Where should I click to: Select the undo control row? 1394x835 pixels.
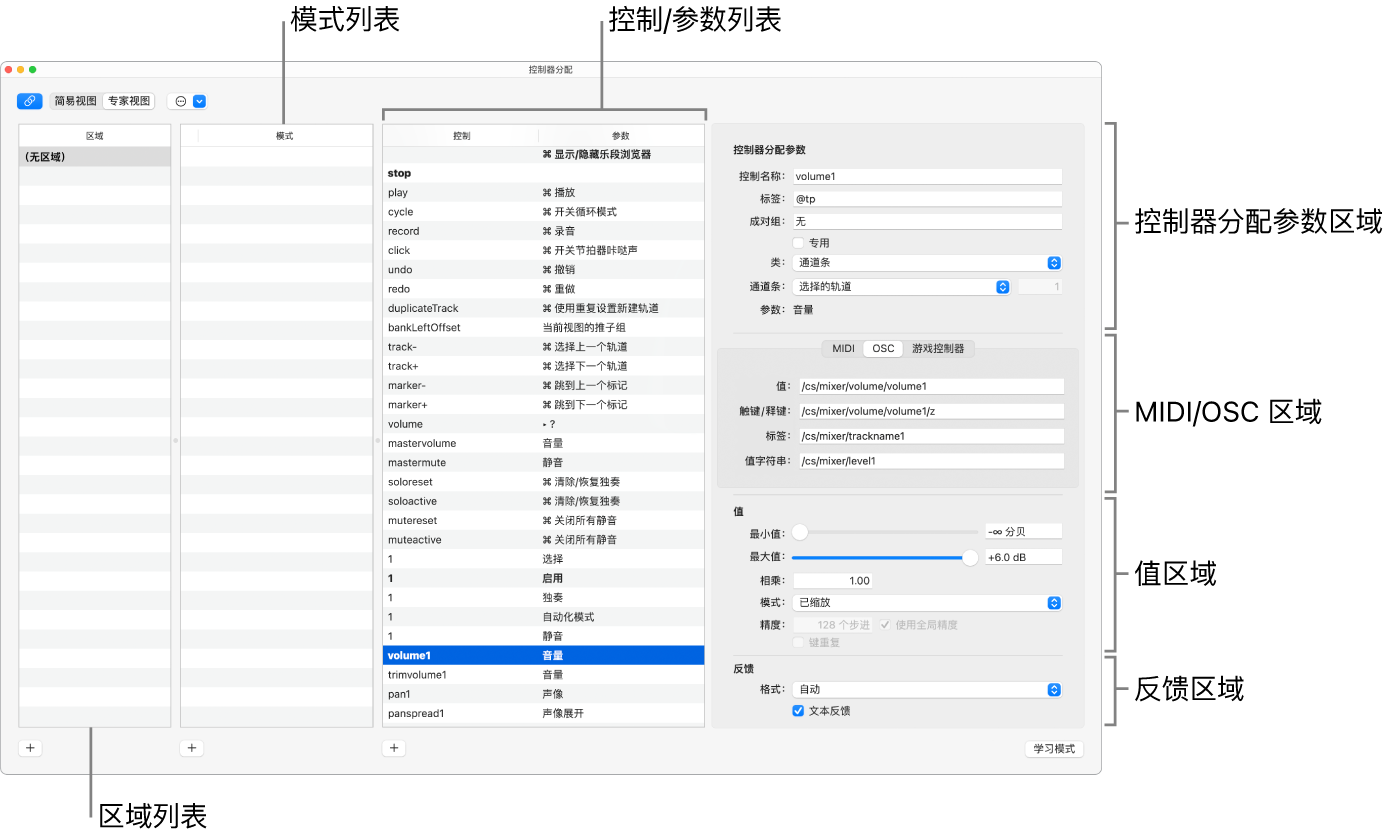(544, 270)
